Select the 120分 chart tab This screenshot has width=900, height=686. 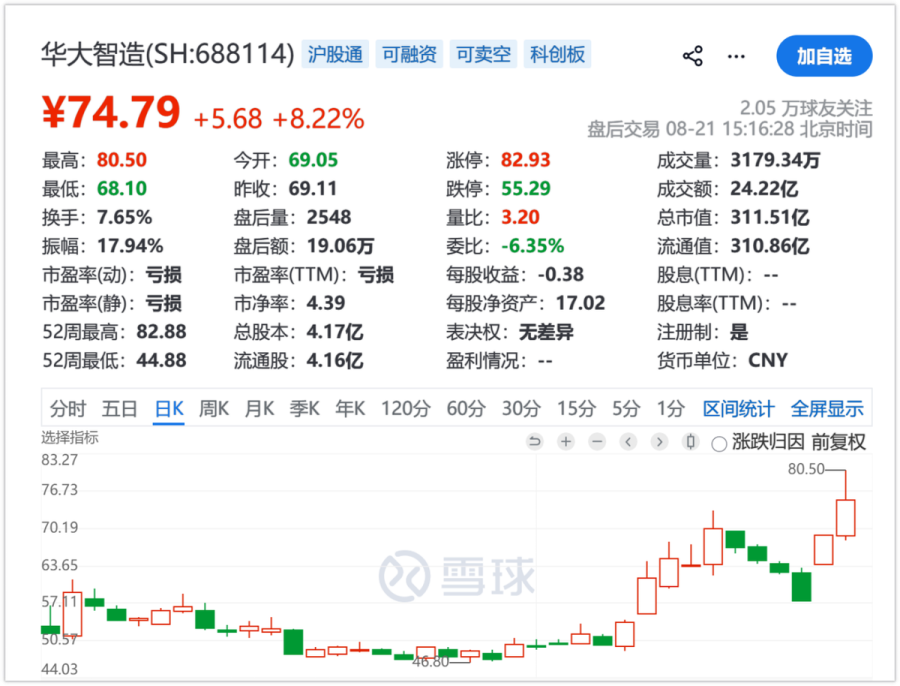point(406,409)
